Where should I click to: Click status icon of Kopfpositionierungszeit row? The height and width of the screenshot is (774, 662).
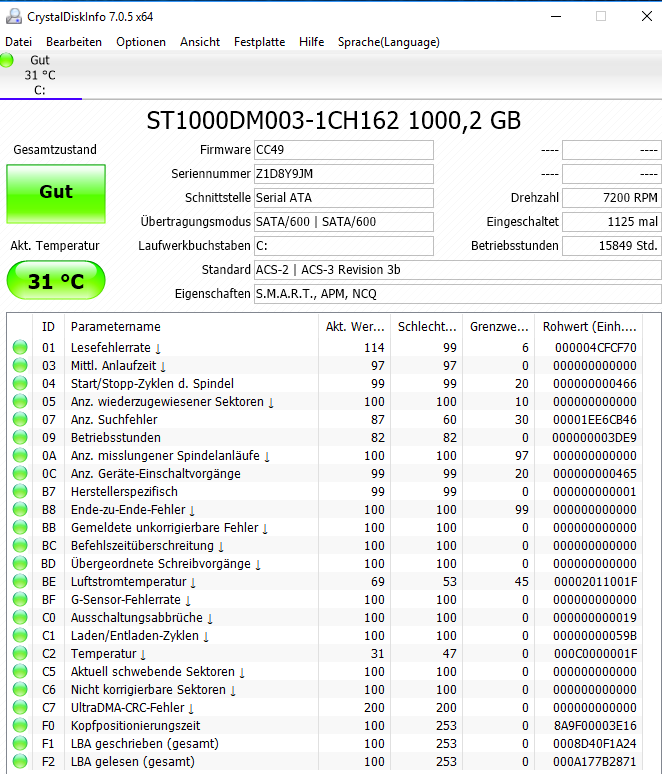click(x=20, y=726)
